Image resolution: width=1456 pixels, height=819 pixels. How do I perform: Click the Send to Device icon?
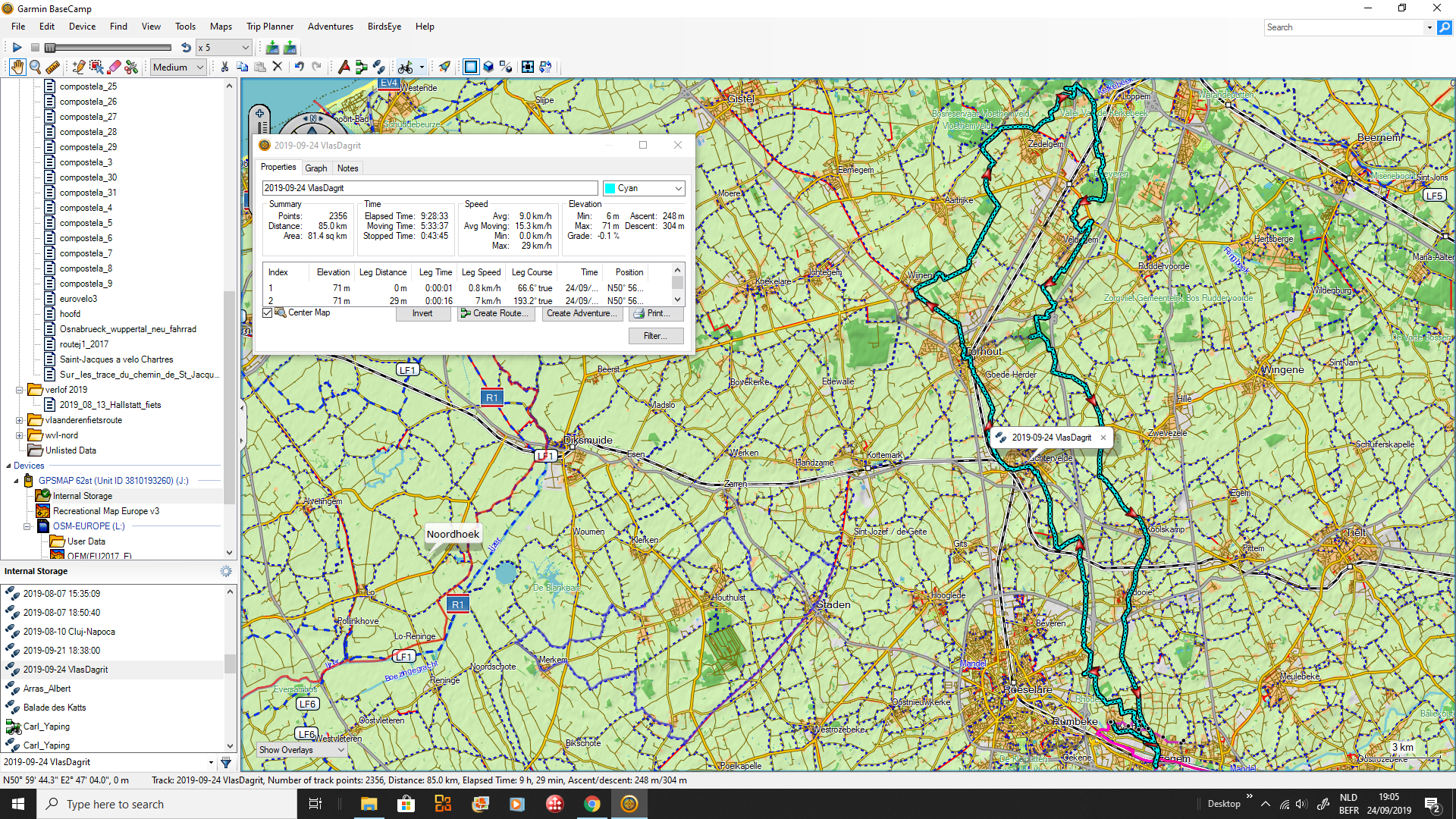point(272,47)
